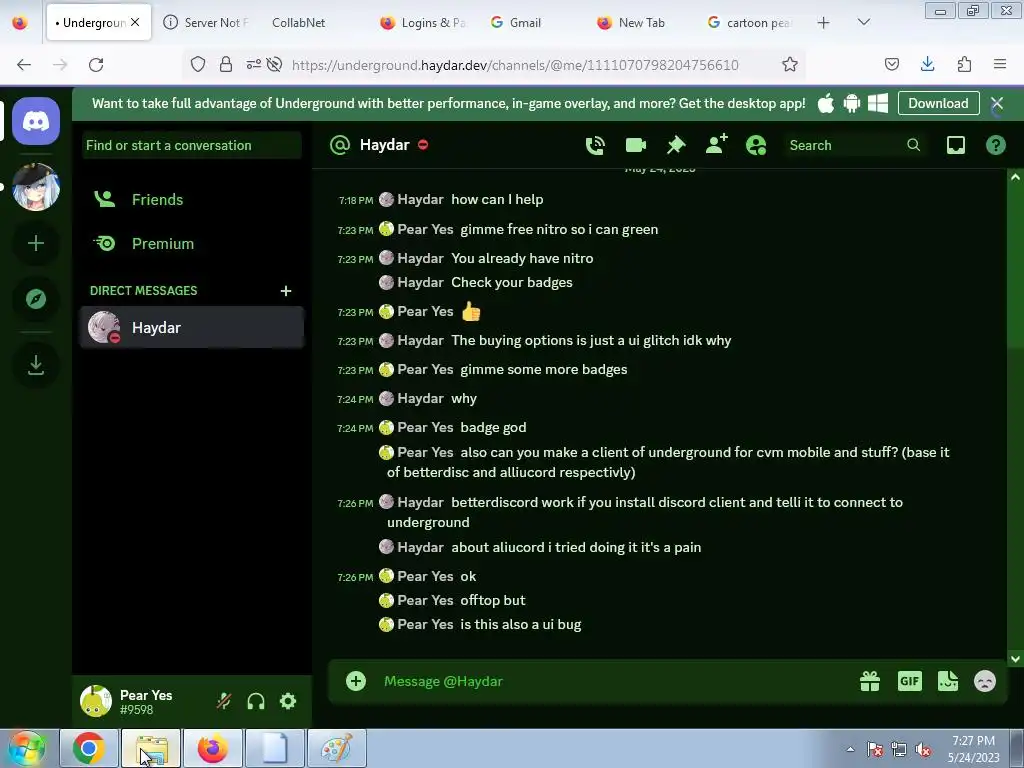Viewport: 1024px width, 768px height.
Task: Click the chat scrollbar up arrow
Action: coord(1015,177)
